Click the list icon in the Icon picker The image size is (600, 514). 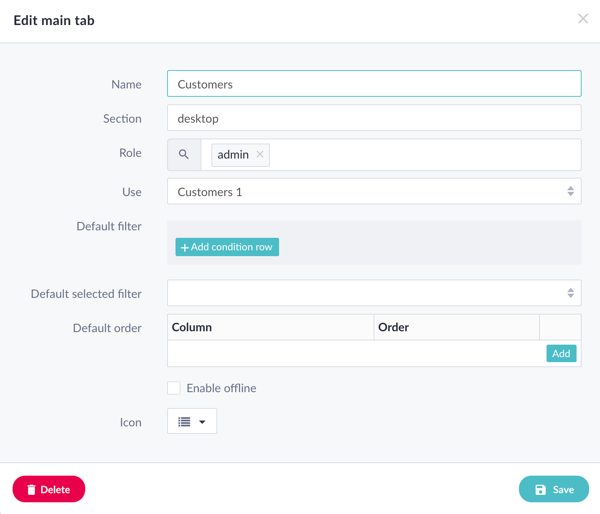184,422
